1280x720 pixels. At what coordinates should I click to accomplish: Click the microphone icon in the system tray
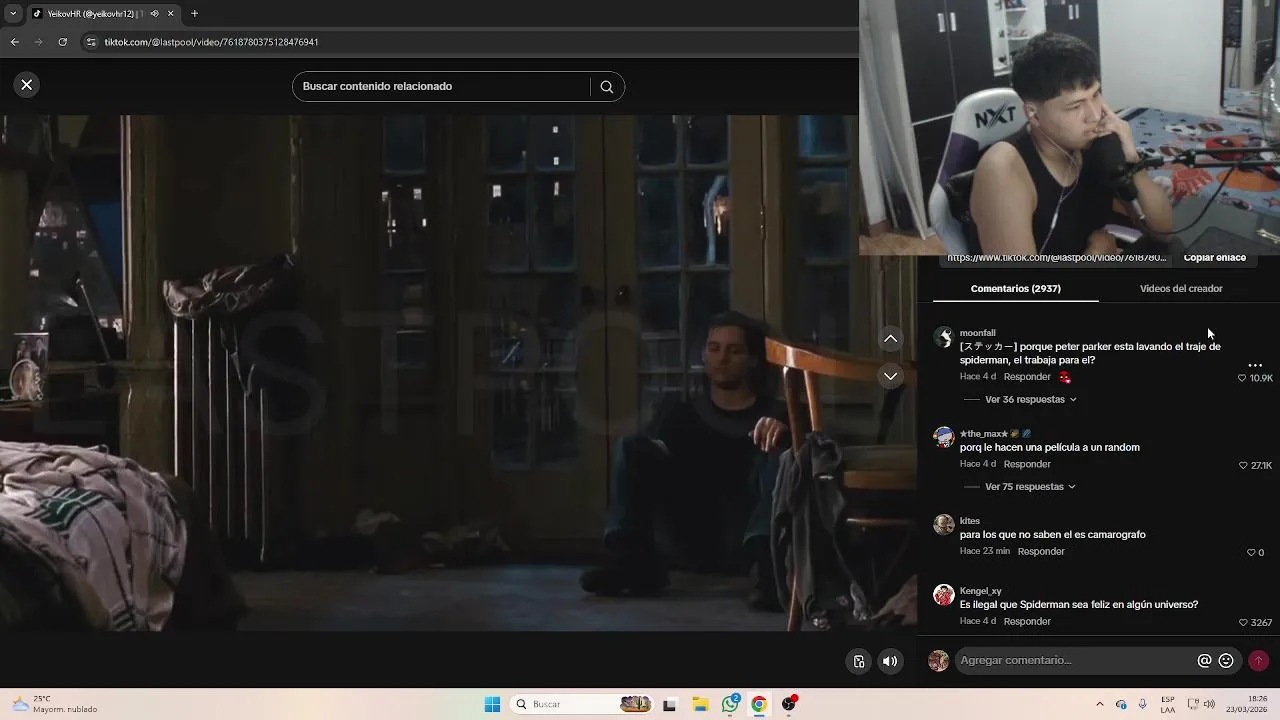(1142, 705)
